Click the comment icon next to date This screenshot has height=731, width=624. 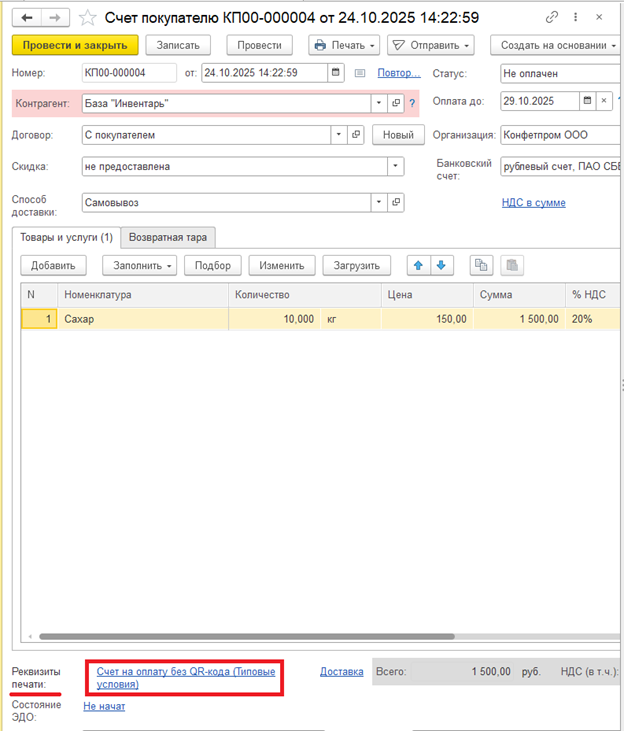[360, 73]
